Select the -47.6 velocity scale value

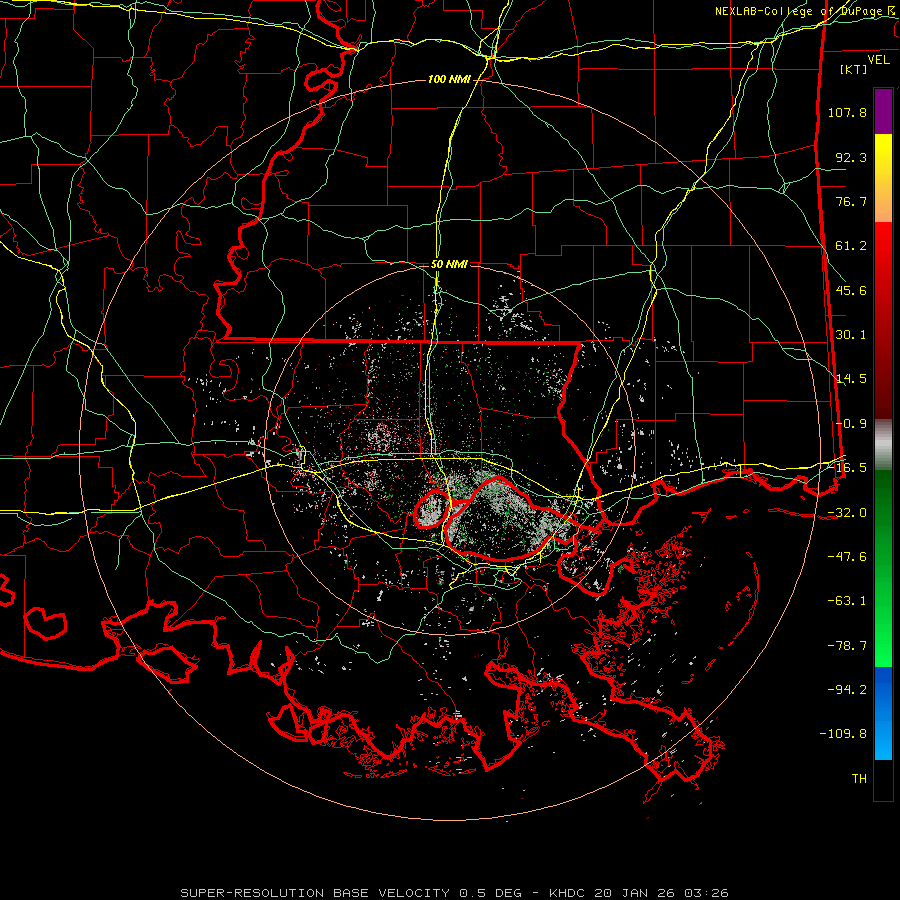tap(847, 557)
